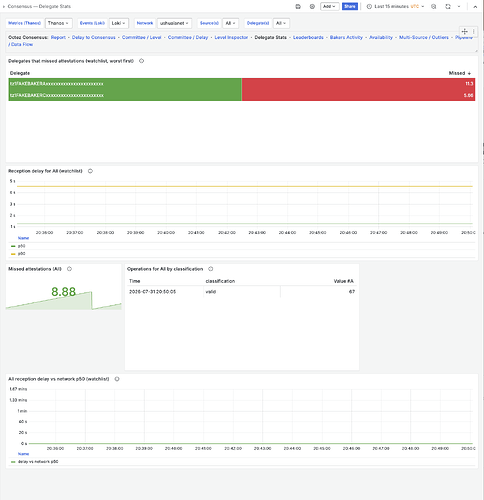The image size is (484, 500).
Task: Open the Level Inspector link
Action: pyautogui.click(x=231, y=37)
